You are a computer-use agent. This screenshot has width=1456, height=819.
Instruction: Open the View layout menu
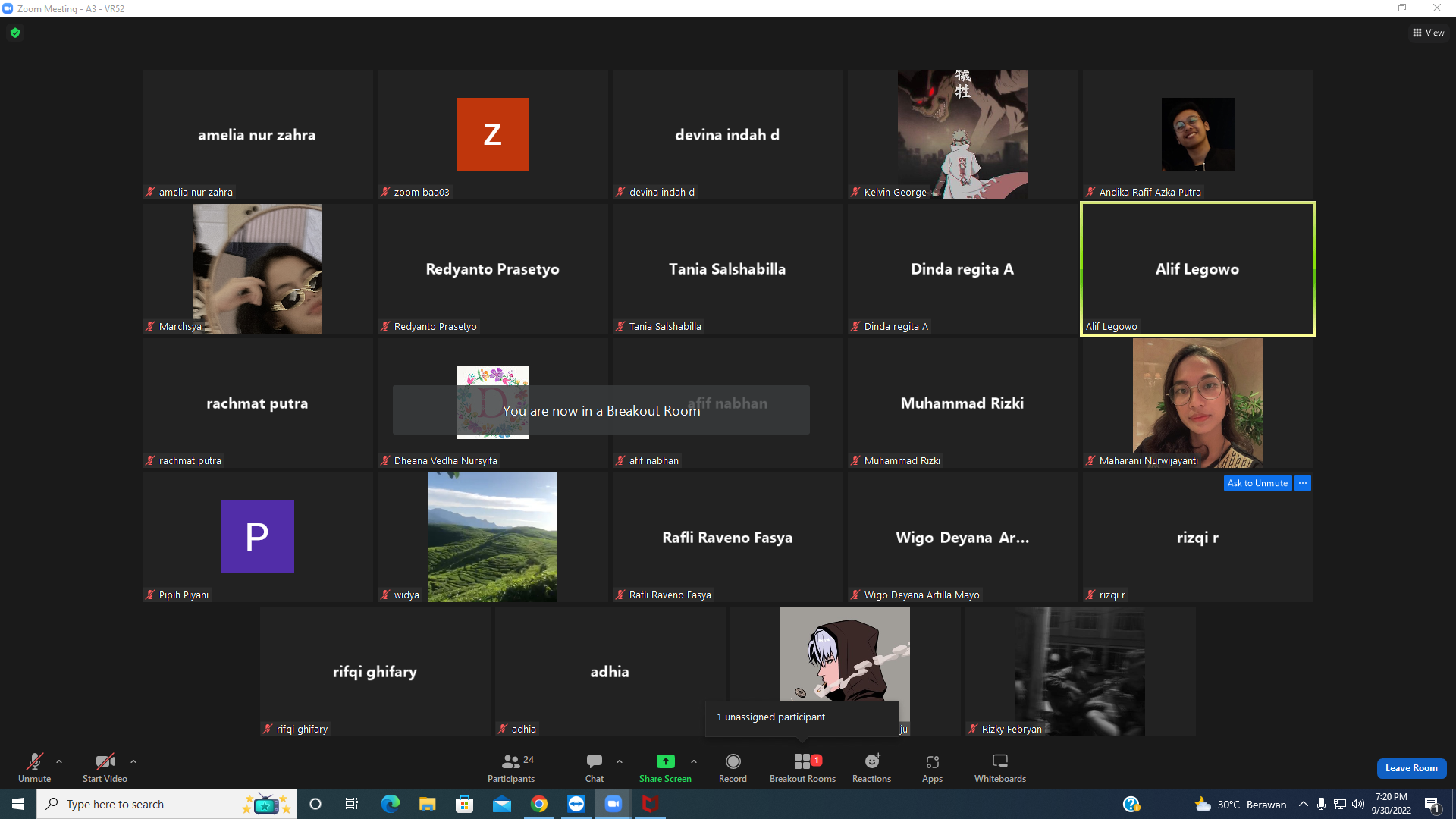point(1429,33)
